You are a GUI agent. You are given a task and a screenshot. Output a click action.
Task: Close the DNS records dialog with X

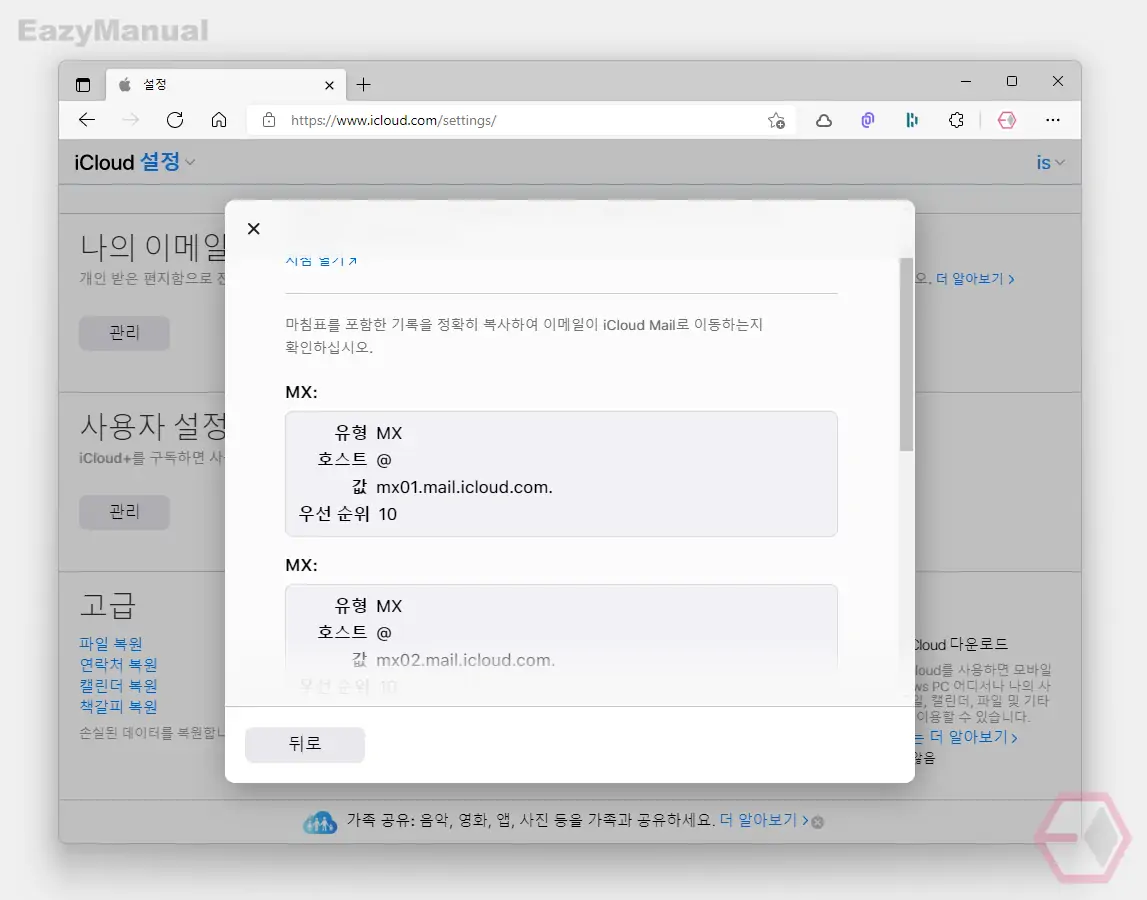254,229
